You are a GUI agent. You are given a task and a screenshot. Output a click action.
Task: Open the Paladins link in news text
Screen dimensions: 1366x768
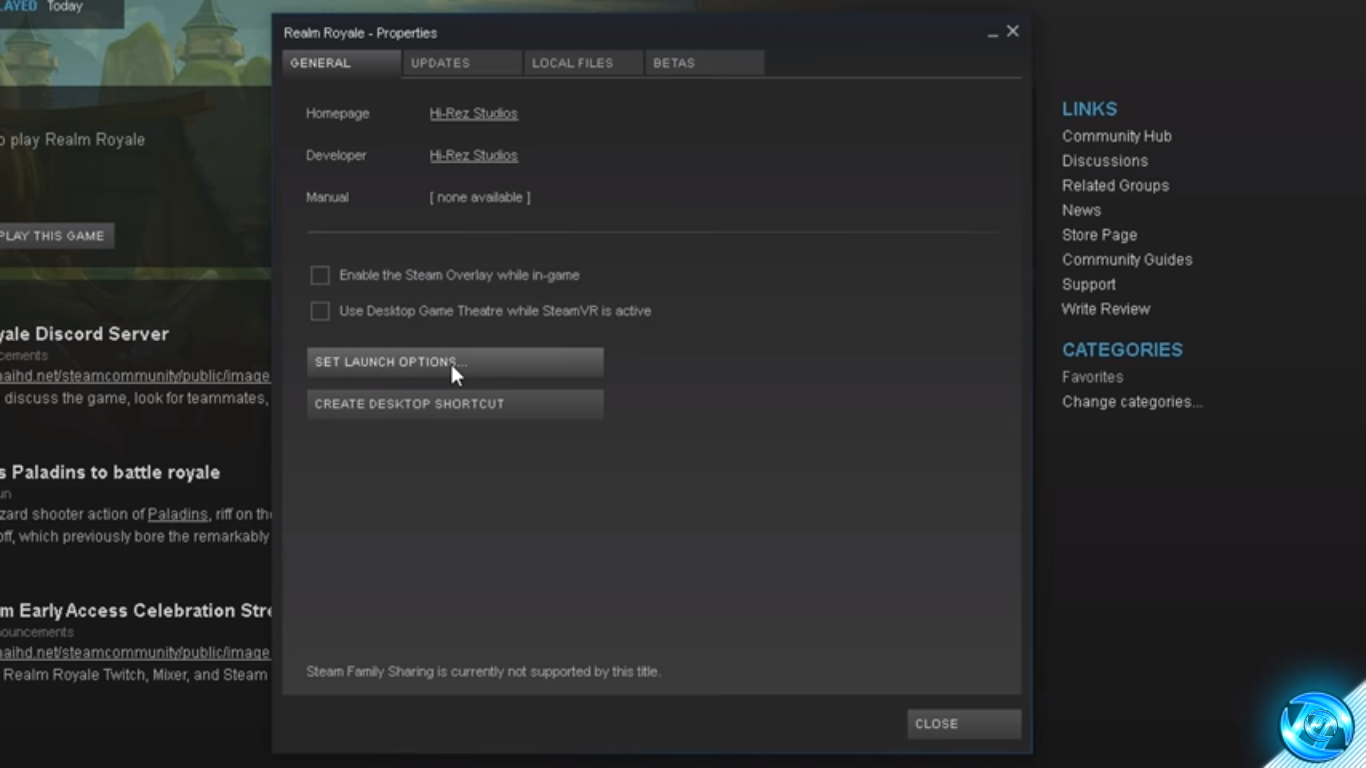point(177,514)
